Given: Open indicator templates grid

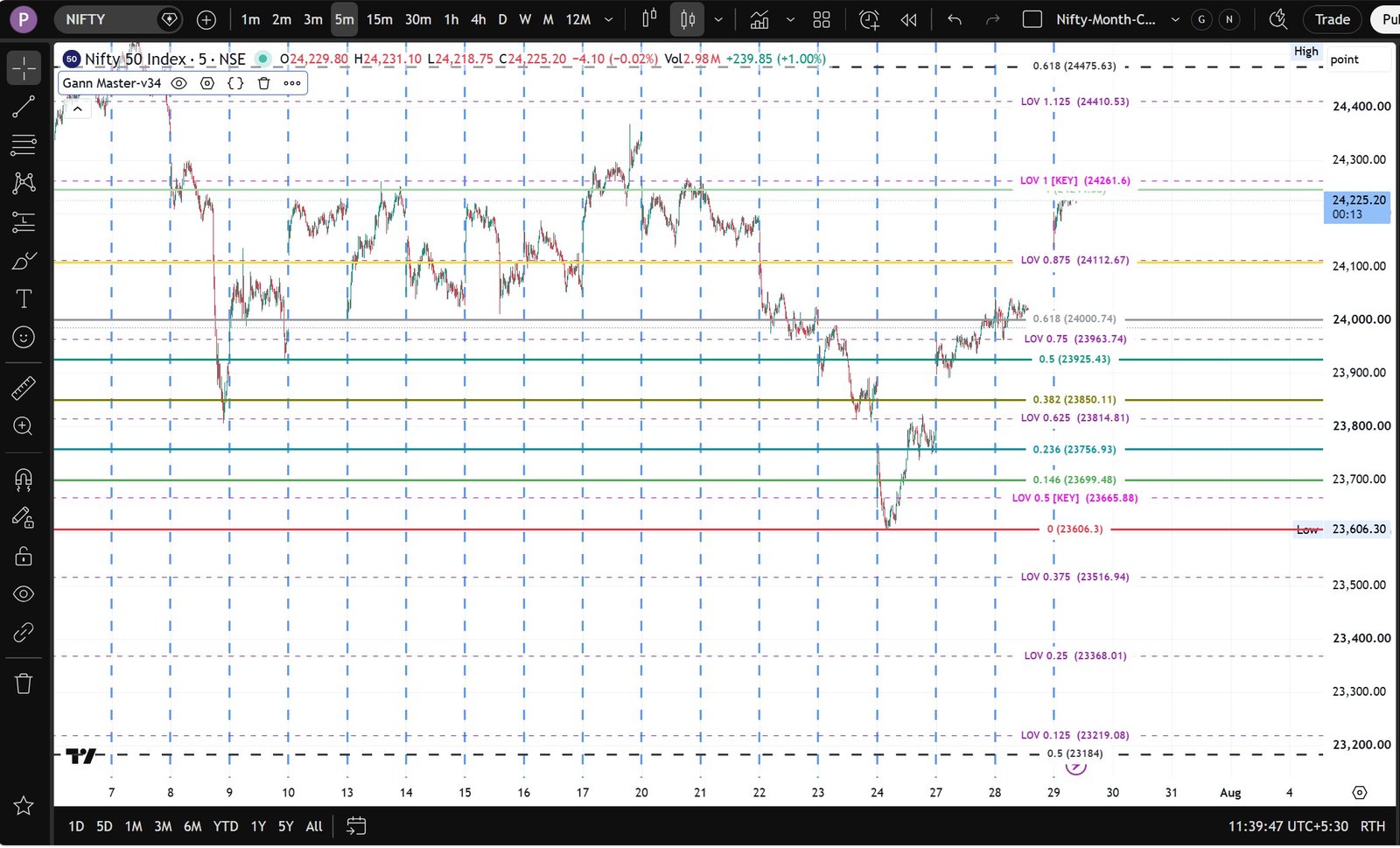Looking at the screenshot, I should click(822, 19).
